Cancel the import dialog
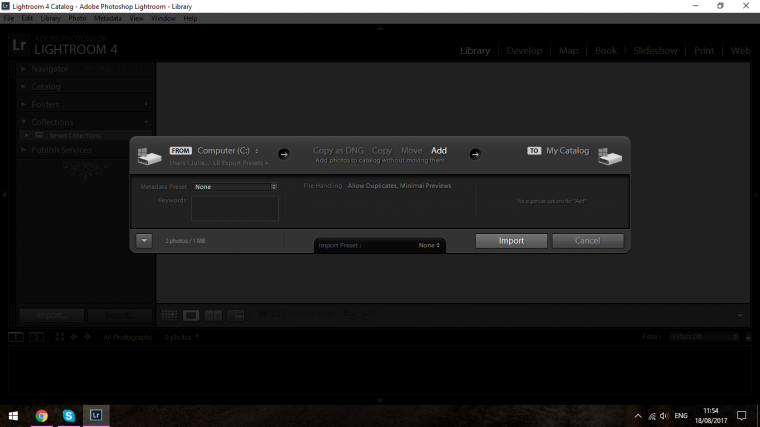This screenshot has height=427, width=760. click(x=587, y=241)
